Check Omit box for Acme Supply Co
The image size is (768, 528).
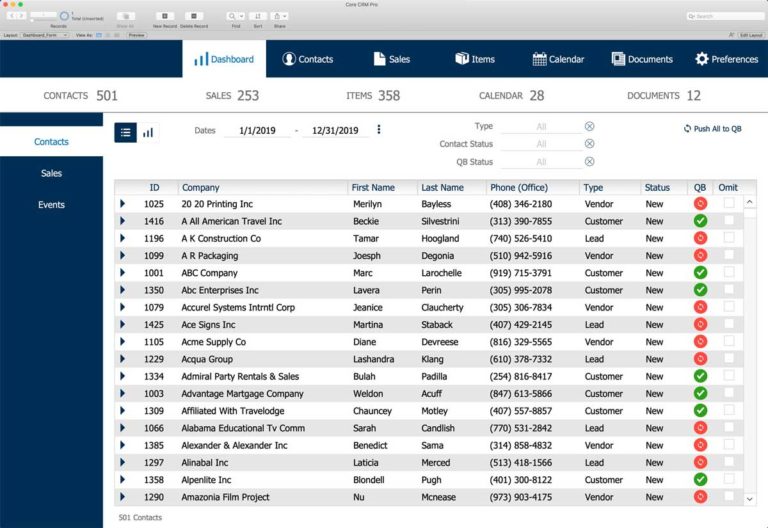729,341
